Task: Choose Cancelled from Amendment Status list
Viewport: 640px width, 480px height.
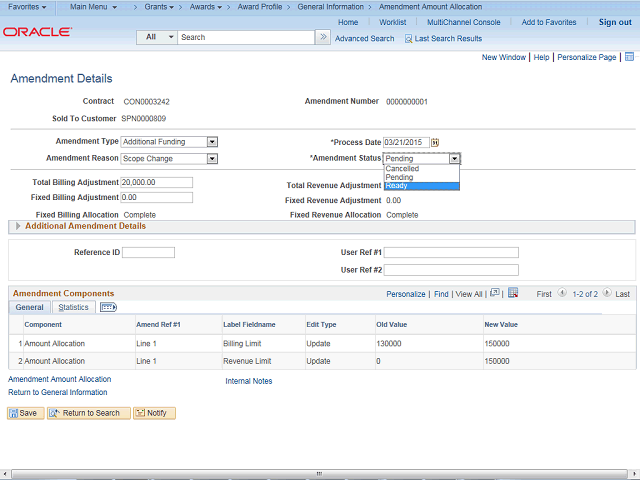Action: pos(402,169)
